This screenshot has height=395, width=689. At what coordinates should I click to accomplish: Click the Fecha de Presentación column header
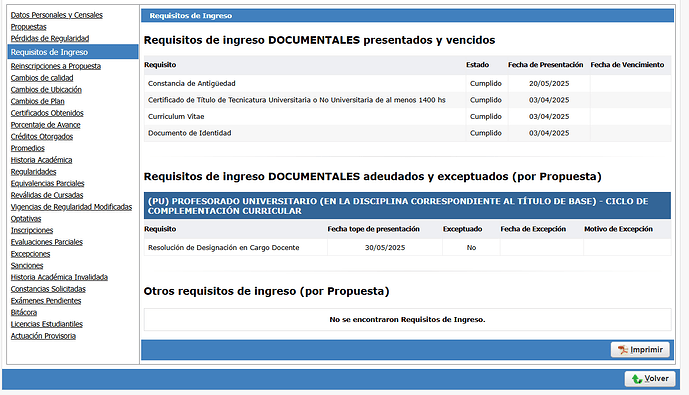[x=546, y=65]
